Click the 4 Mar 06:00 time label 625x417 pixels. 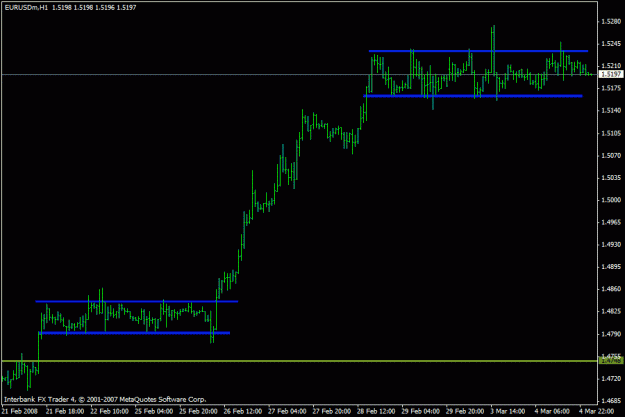point(552,411)
